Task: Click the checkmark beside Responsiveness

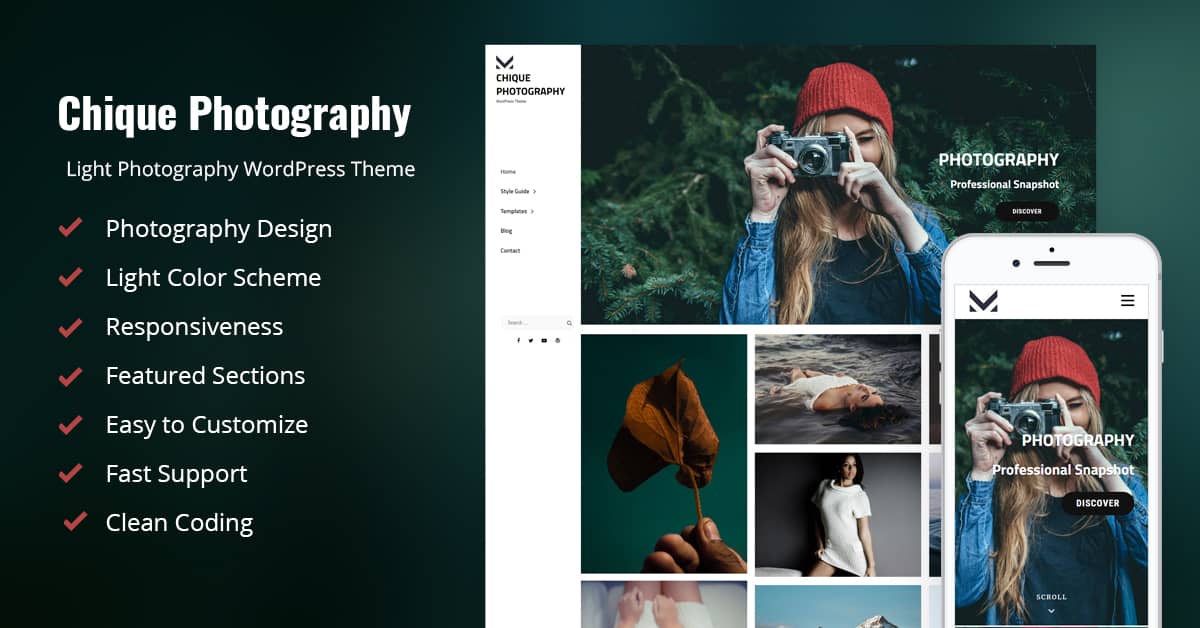Action: [x=70, y=326]
